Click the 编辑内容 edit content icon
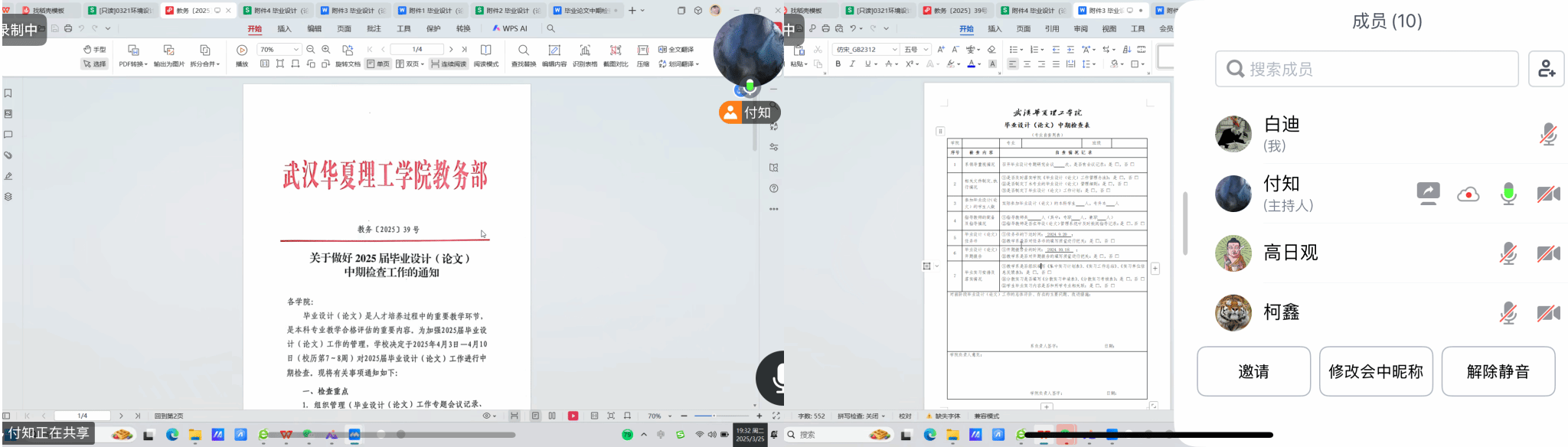The width and height of the screenshot is (1568, 447). 554,50
